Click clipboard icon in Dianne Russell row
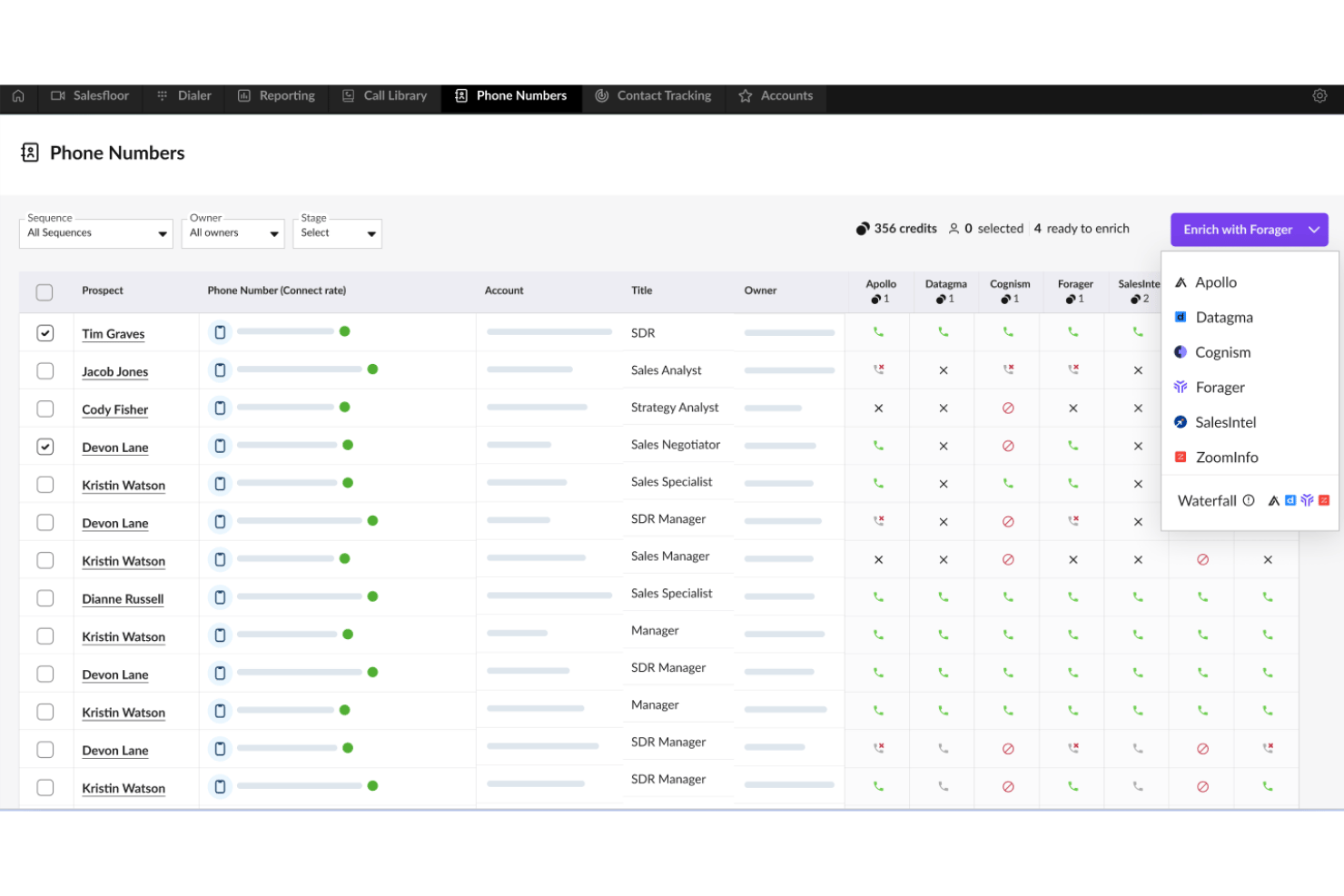Viewport: 1344px width, 896px height. [220, 596]
